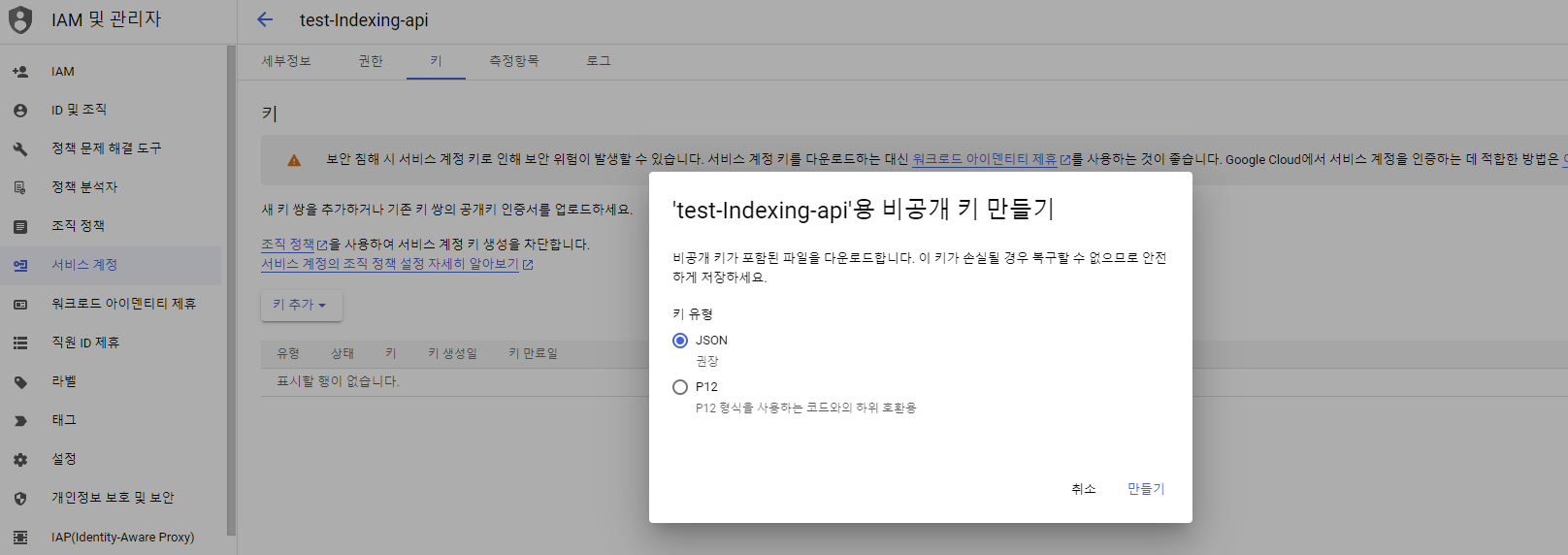The image size is (1568, 555).
Task: Click external-link icon next to 조직 정책 link
Action: (x=322, y=245)
